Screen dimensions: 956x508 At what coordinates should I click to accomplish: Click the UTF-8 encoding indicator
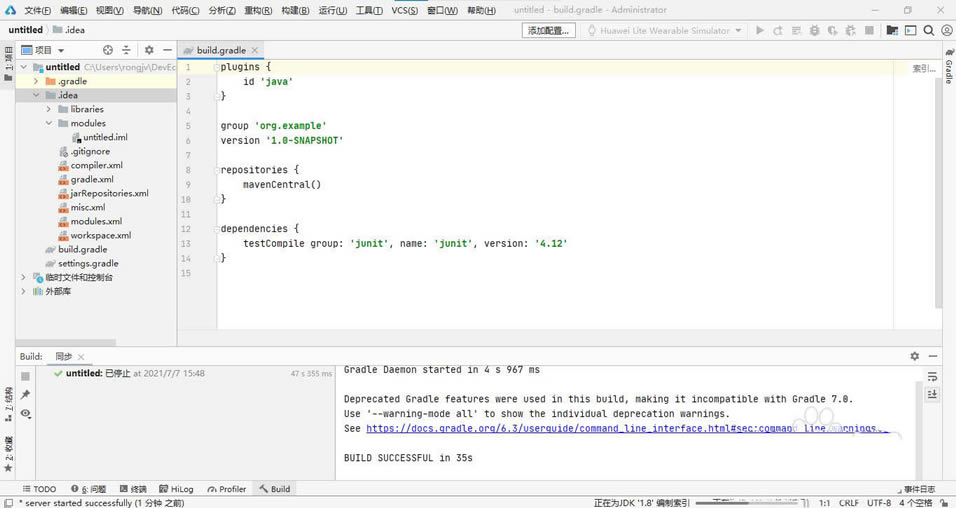(879, 503)
